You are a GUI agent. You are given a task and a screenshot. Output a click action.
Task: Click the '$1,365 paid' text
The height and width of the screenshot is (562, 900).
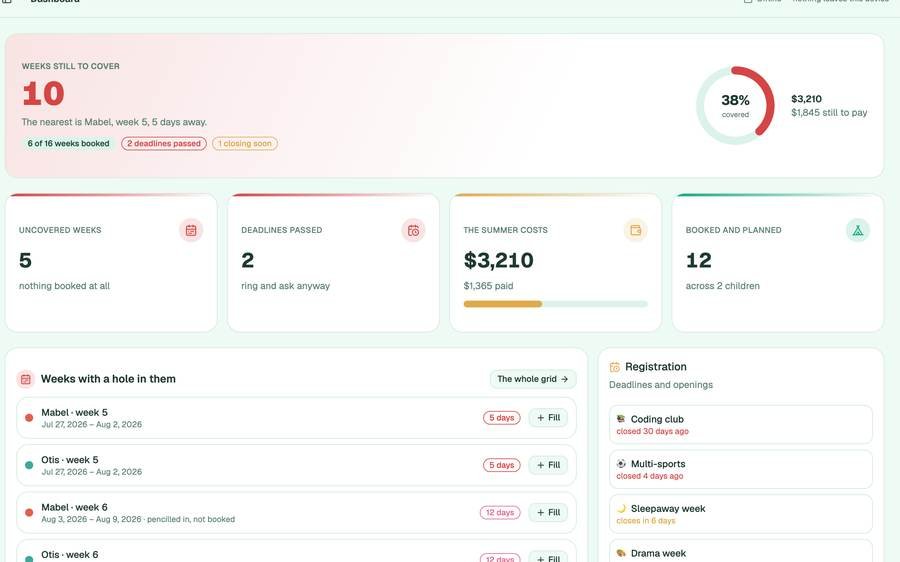point(488,286)
